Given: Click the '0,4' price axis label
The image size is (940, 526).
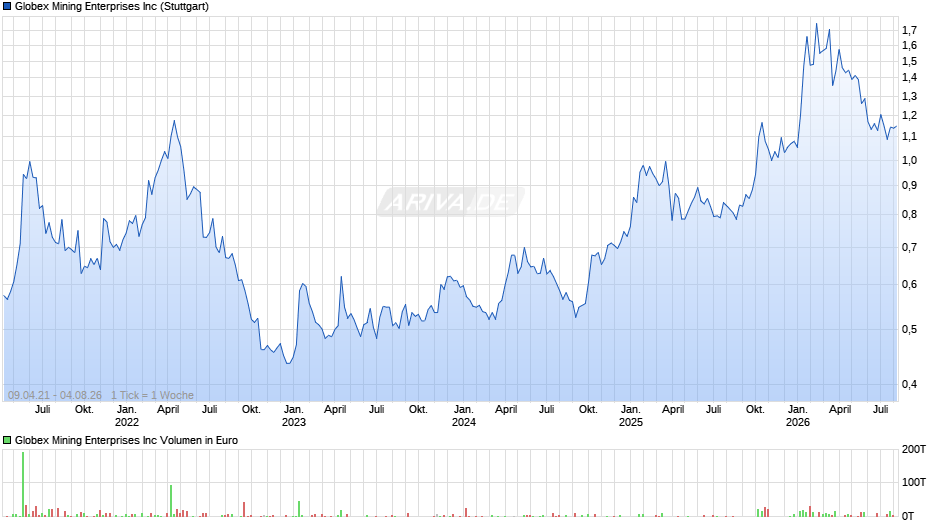Looking at the screenshot, I should (x=909, y=384).
